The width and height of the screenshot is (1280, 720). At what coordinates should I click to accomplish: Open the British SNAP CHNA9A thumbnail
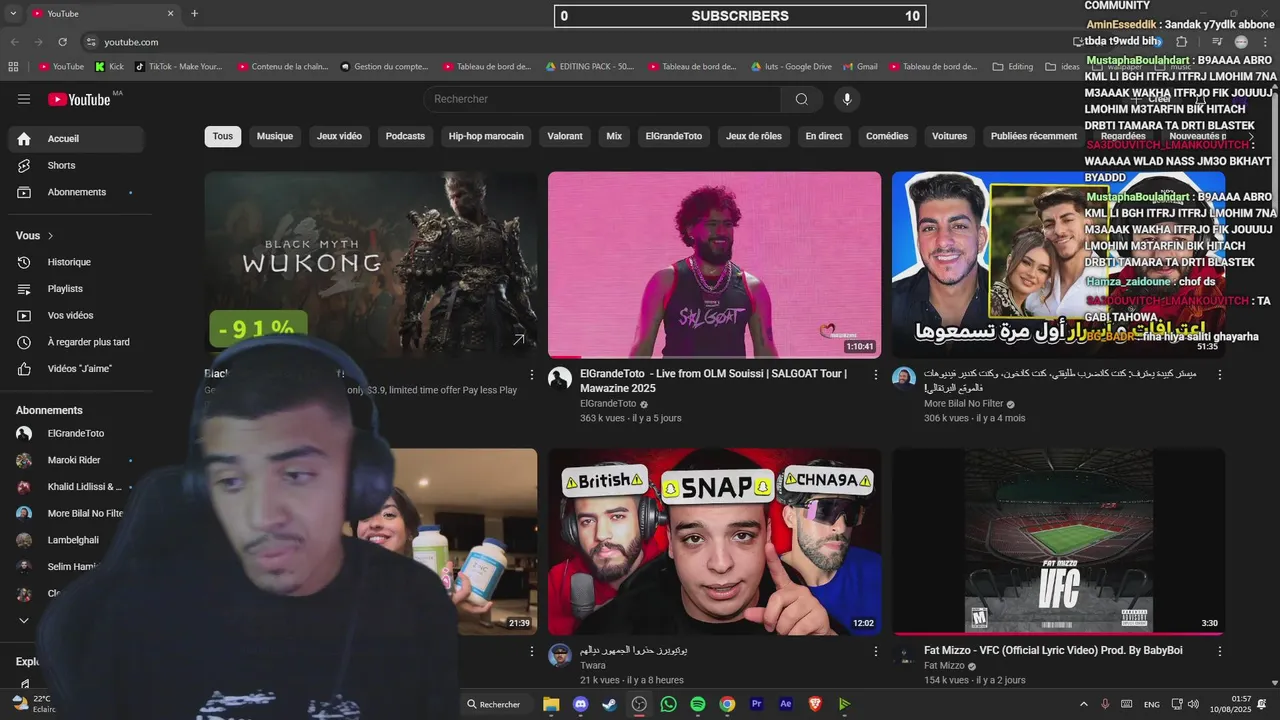coord(714,542)
